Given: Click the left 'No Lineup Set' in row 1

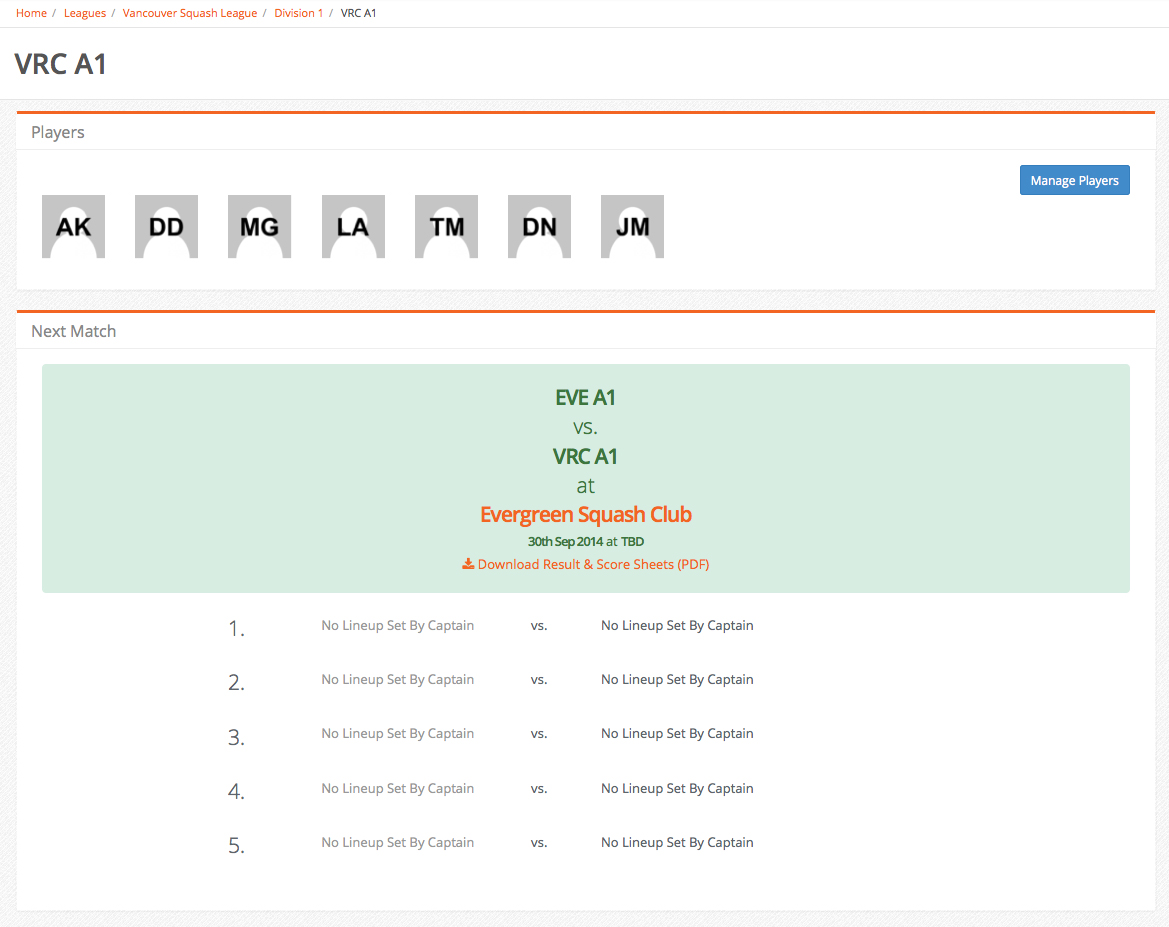Looking at the screenshot, I should click(x=397, y=626).
